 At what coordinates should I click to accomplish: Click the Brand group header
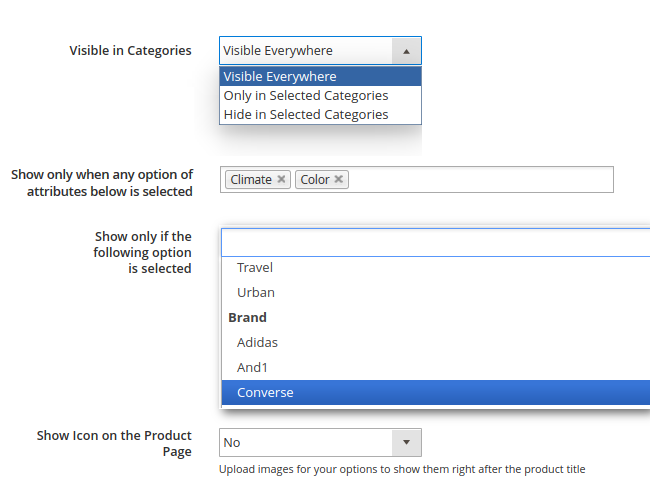click(248, 318)
